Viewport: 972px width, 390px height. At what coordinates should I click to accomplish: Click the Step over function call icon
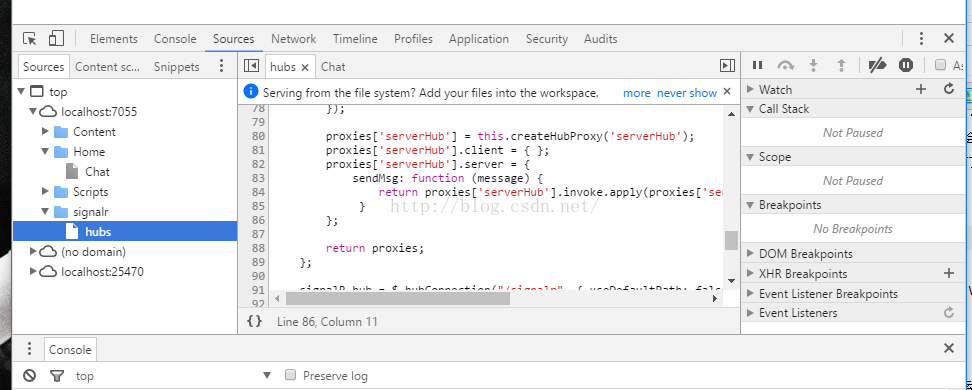[785, 65]
